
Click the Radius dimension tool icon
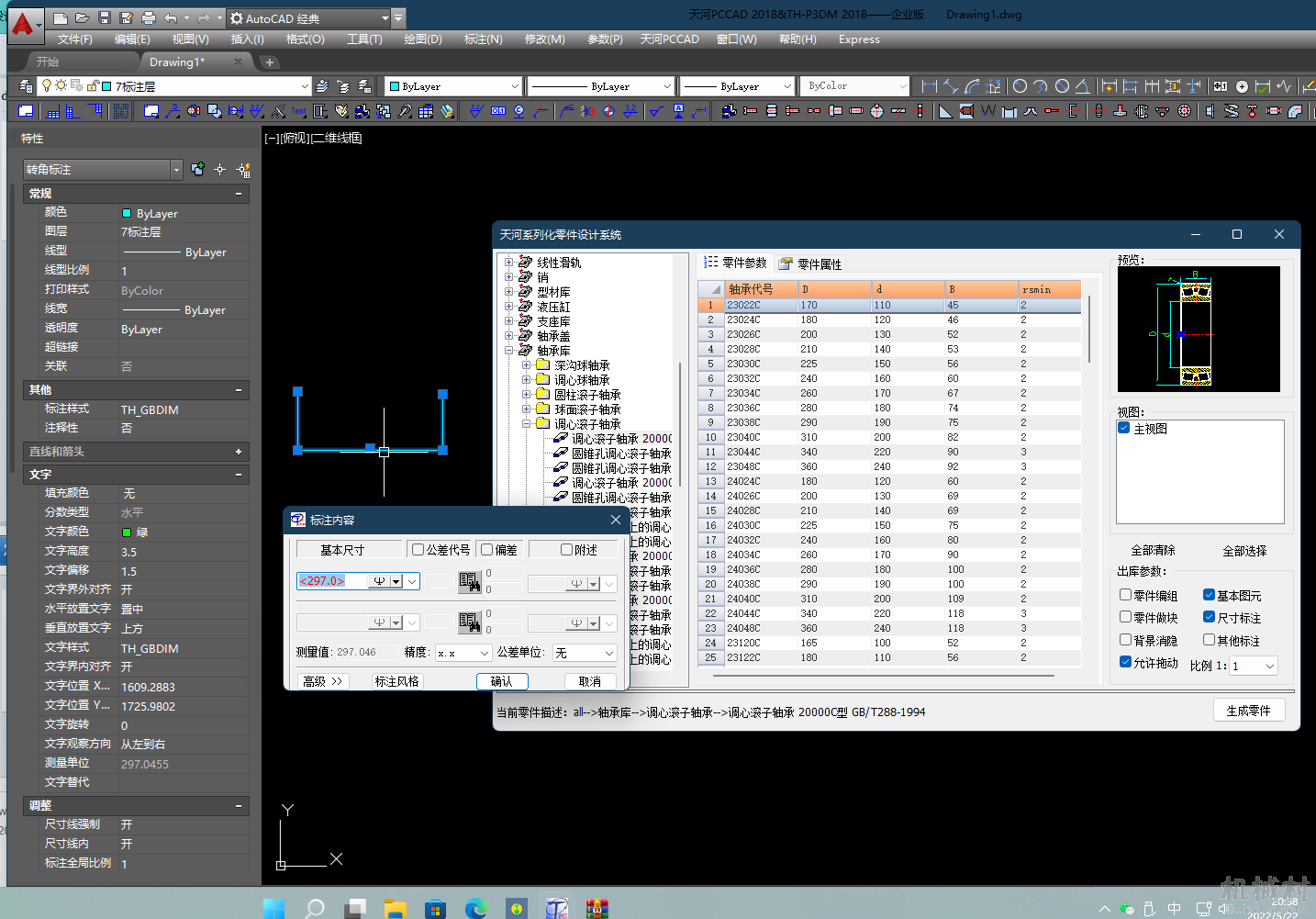click(x=1019, y=86)
